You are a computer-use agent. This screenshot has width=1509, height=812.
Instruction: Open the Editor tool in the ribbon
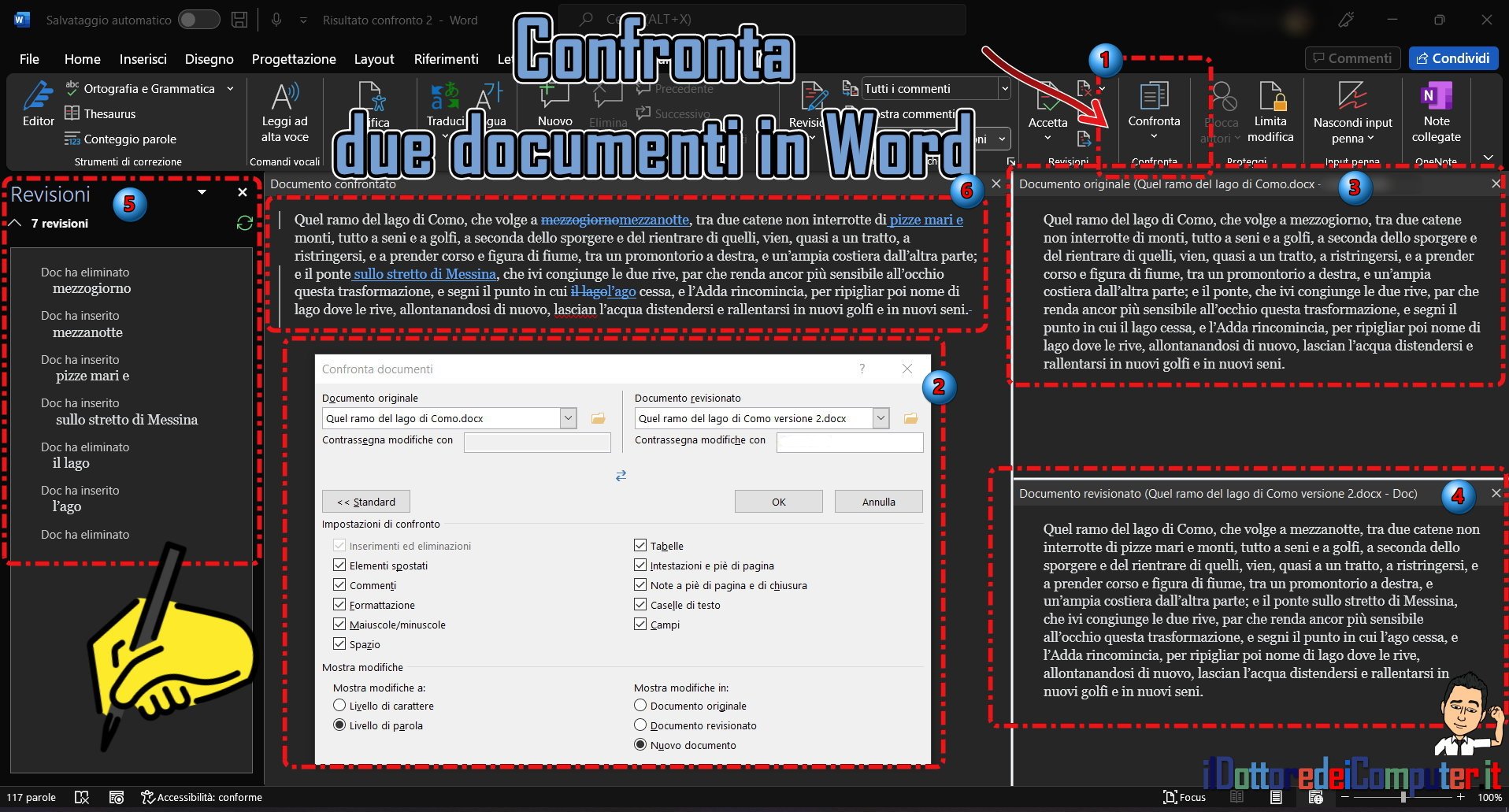(x=38, y=104)
